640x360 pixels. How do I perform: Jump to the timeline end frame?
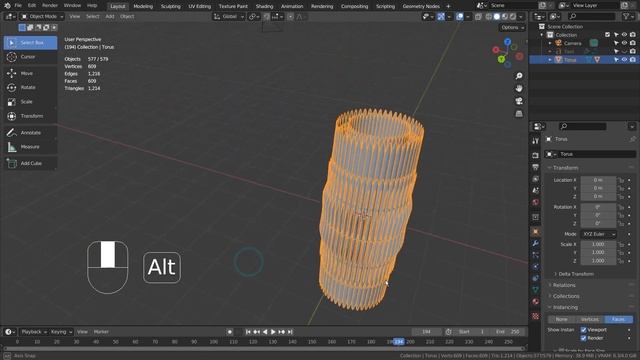pos(290,332)
